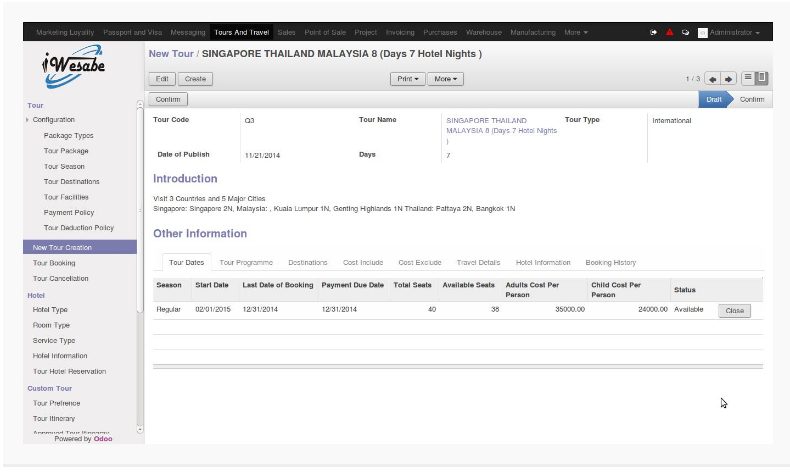Open the chat conversations bubble icon
790x473 pixels.
685,33
